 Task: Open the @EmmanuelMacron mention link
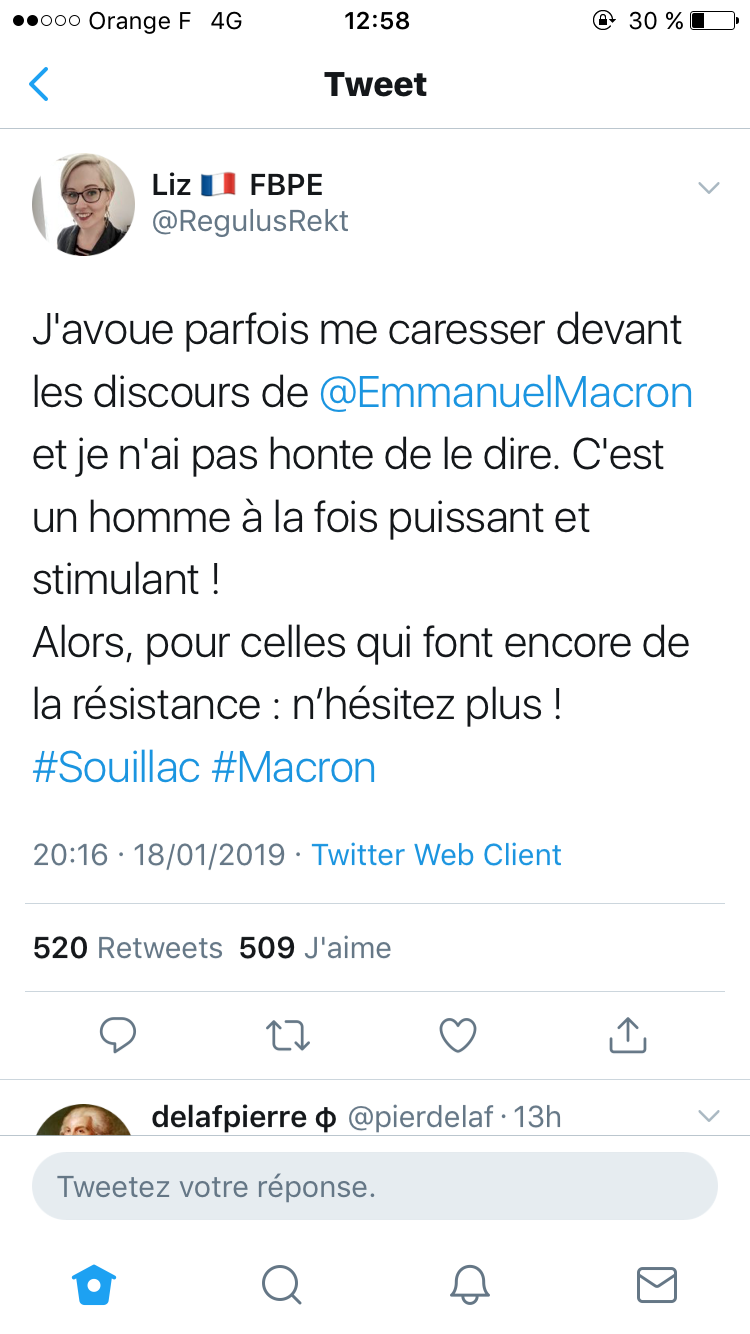coord(506,393)
